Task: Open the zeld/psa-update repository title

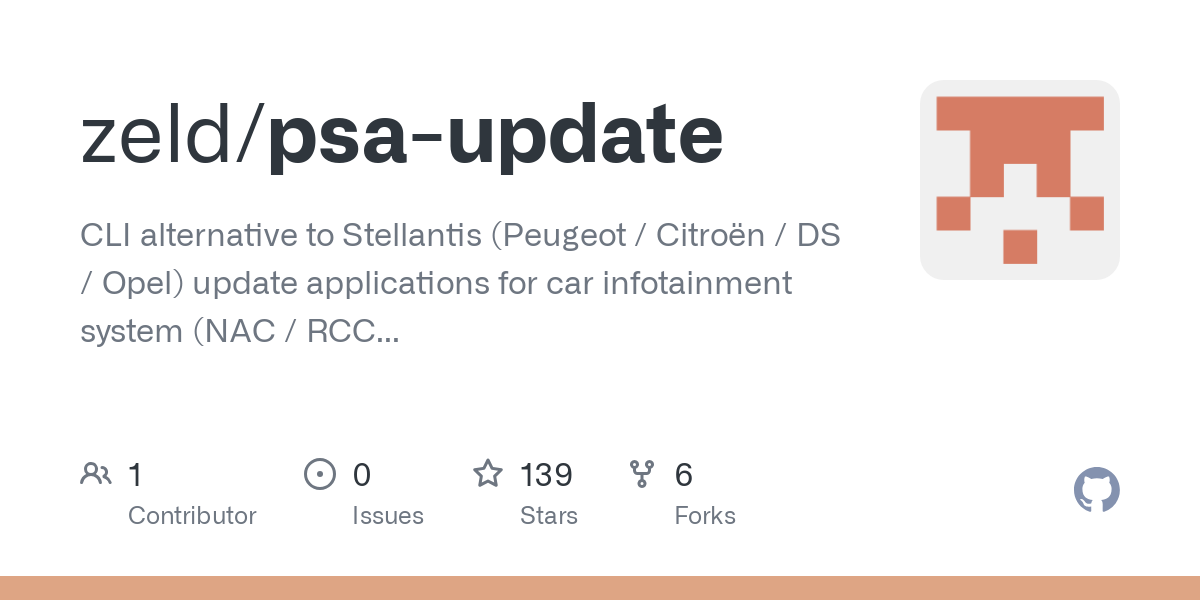Action: (401, 137)
